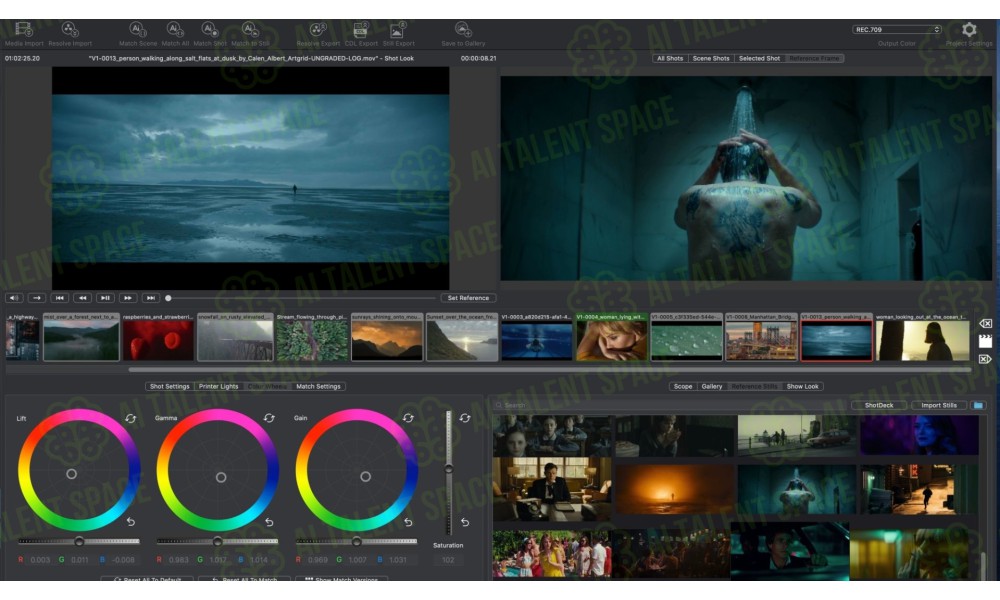Jump to the last frame
Screen dimensions: 1000x600
[151, 298]
